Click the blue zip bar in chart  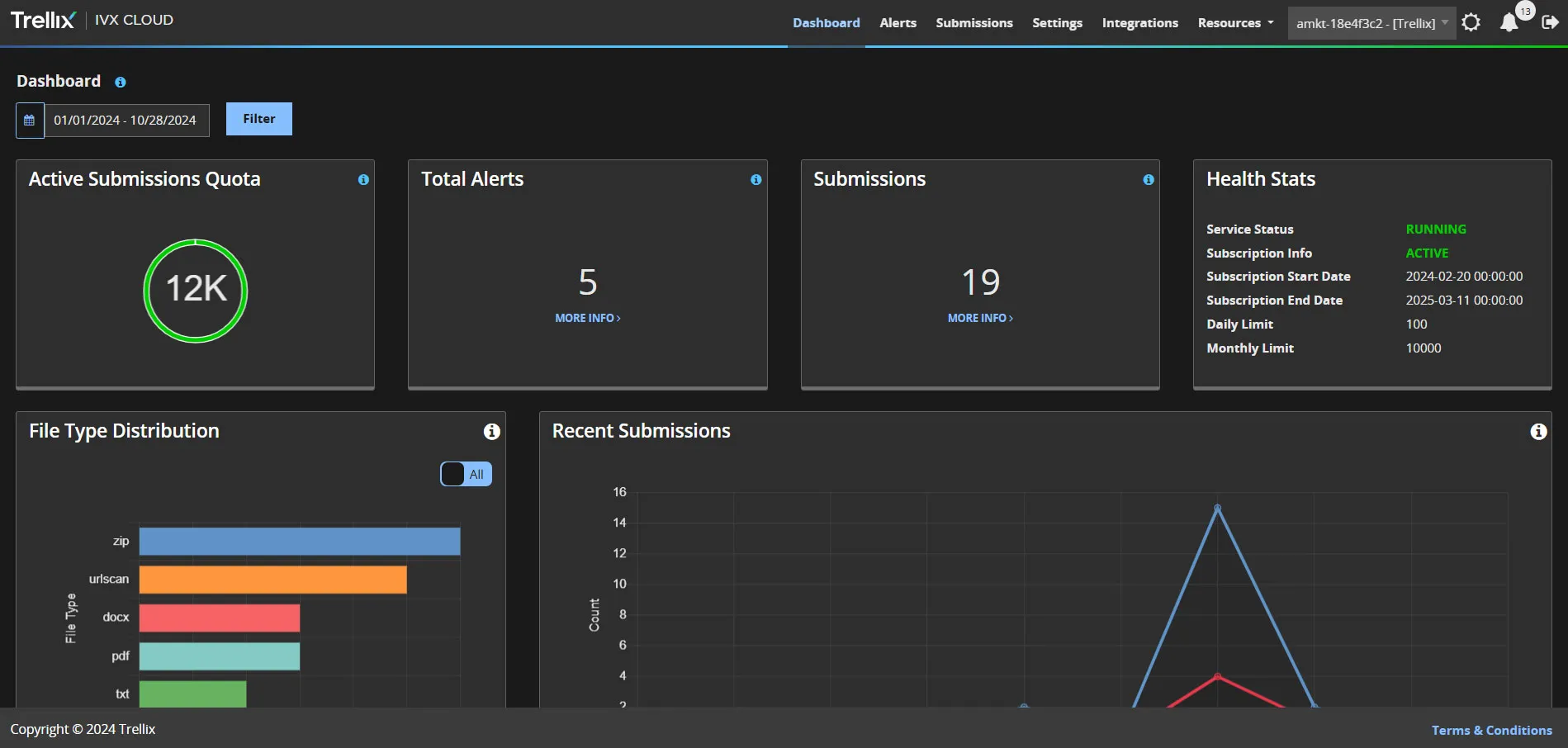(x=299, y=542)
